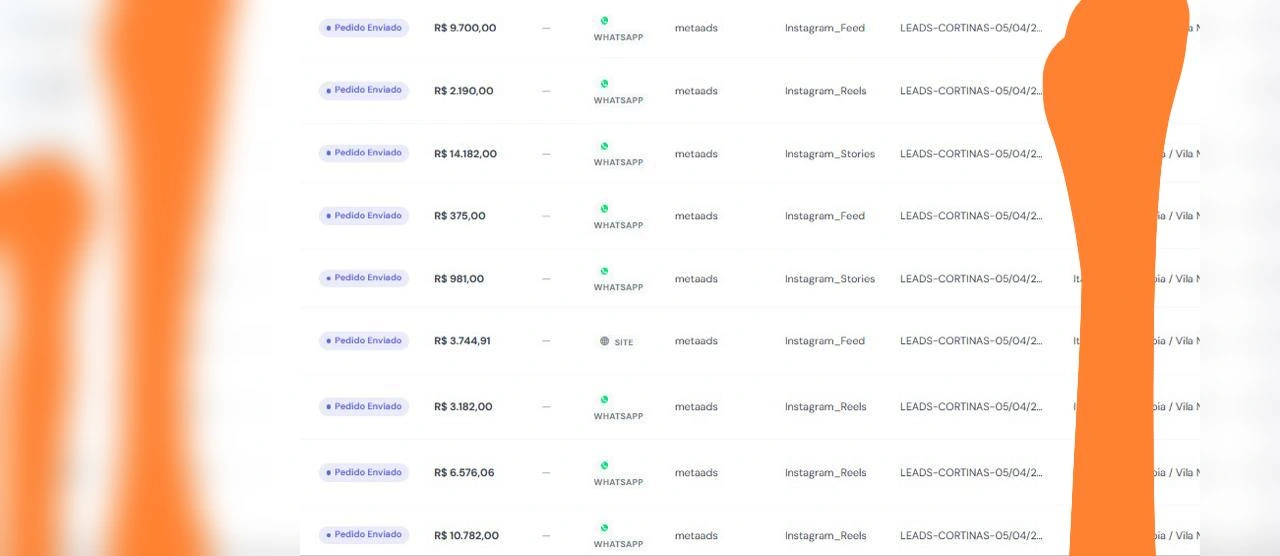Click the WhatsApp icon in the R$ 6.576,06 row
The height and width of the screenshot is (556, 1280).
(x=604, y=466)
